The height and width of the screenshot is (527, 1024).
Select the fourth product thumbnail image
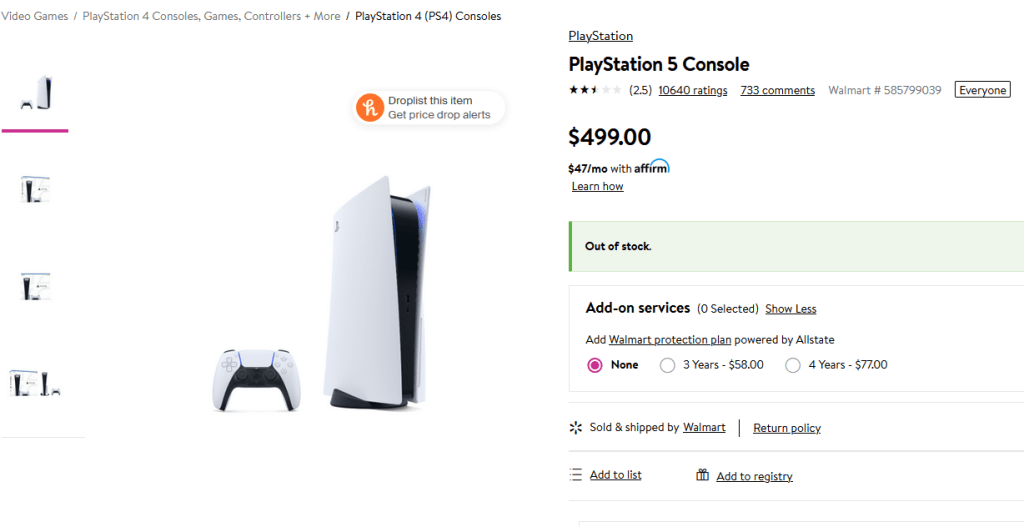tap(35, 382)
